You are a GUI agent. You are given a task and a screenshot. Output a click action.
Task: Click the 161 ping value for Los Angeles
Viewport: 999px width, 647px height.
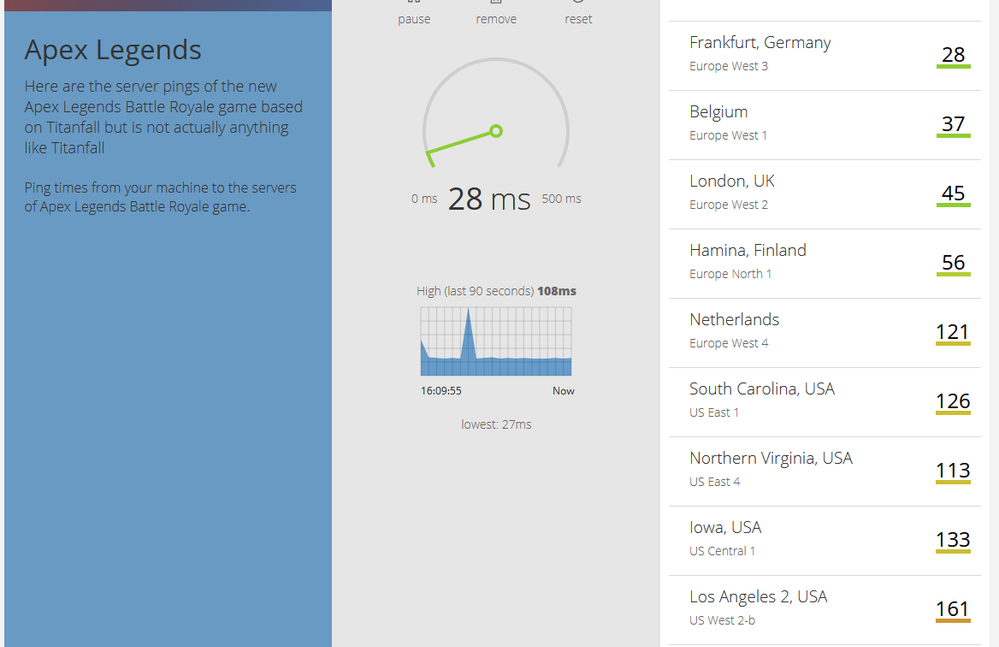(953, 608)
